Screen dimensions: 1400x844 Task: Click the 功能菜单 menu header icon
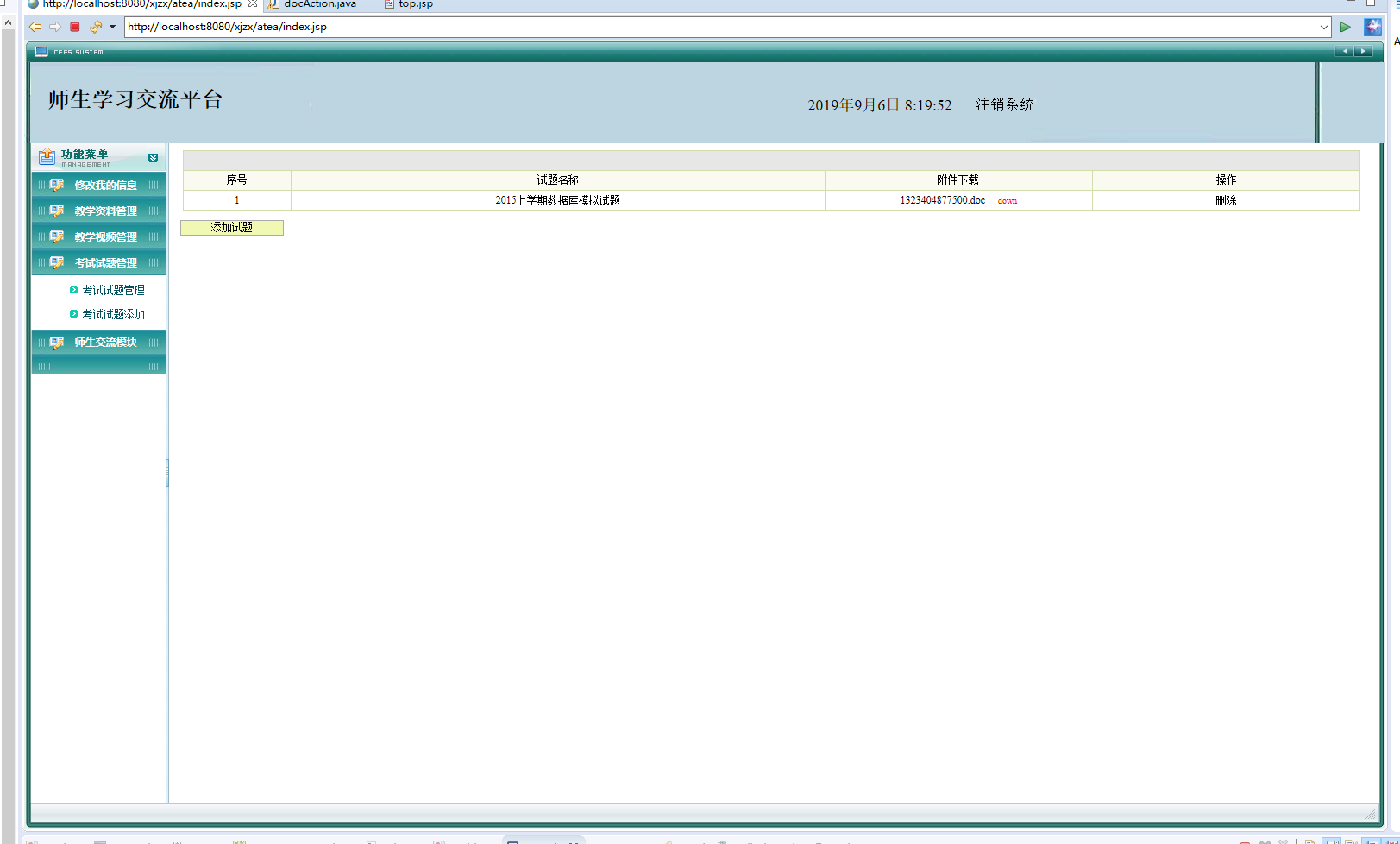click(x=47, y=156)
